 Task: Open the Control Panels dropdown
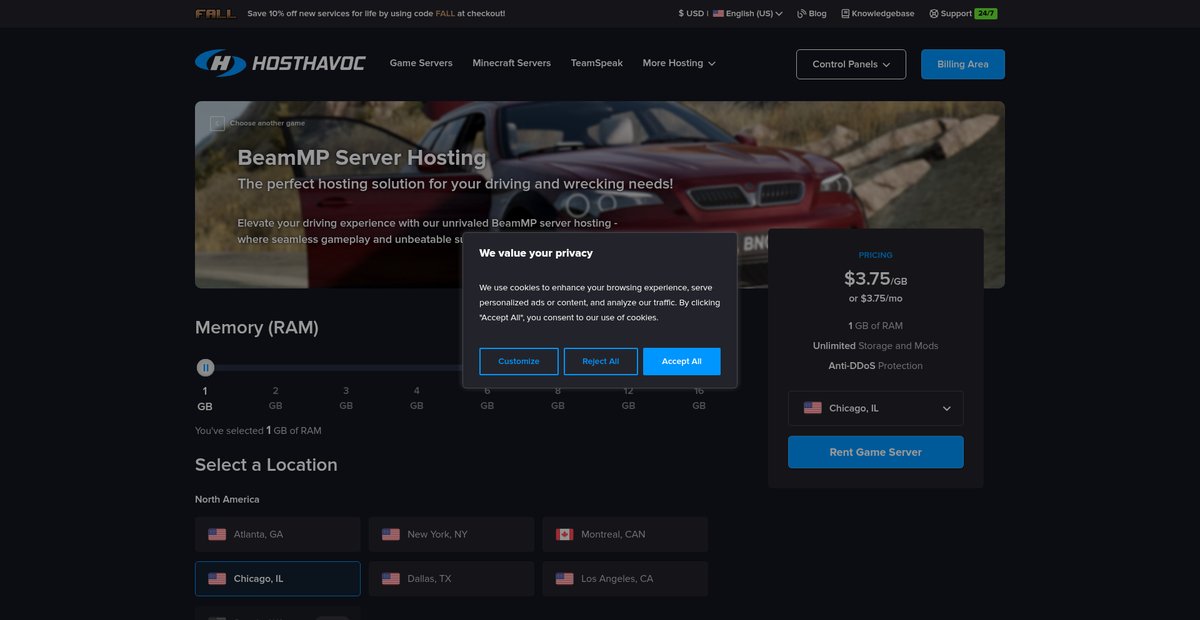tap(851, 64)
